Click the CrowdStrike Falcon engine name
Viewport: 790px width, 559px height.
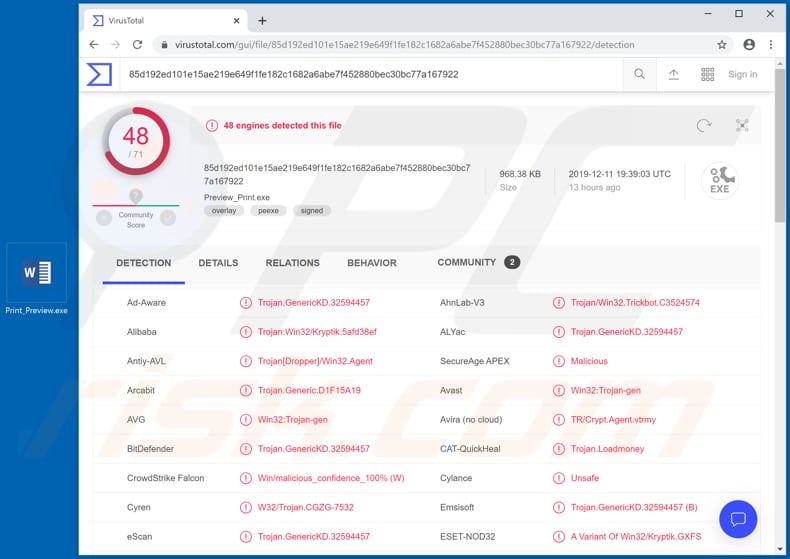pos(165,478)
